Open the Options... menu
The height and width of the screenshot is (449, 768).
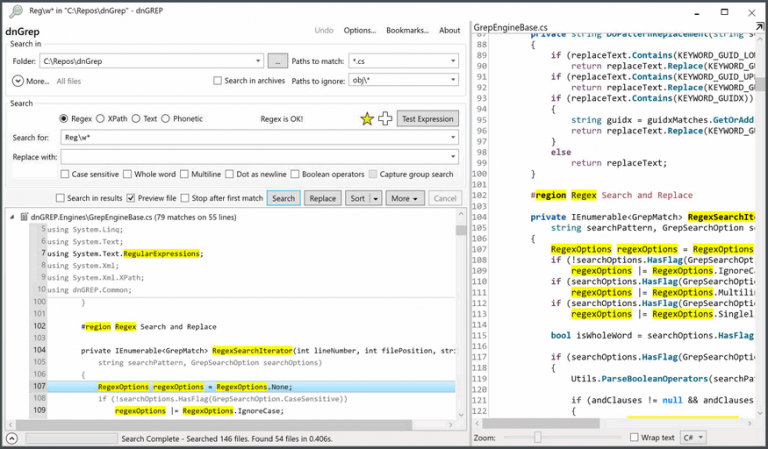(x=359, y=30)
